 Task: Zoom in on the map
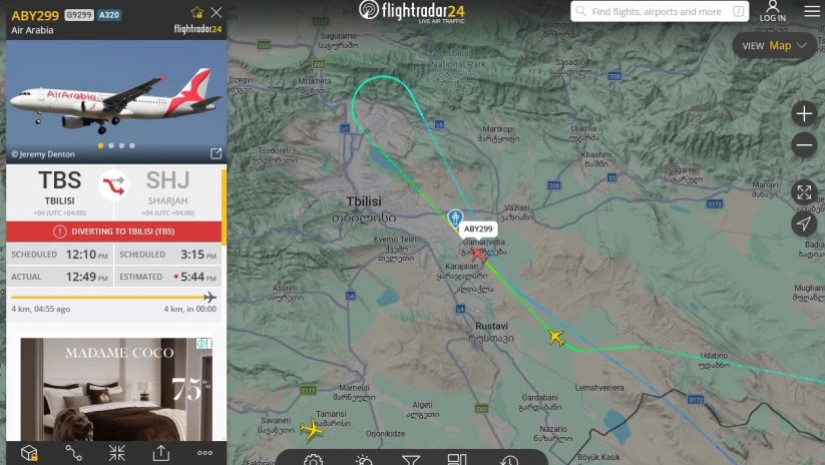coord(804,114)
